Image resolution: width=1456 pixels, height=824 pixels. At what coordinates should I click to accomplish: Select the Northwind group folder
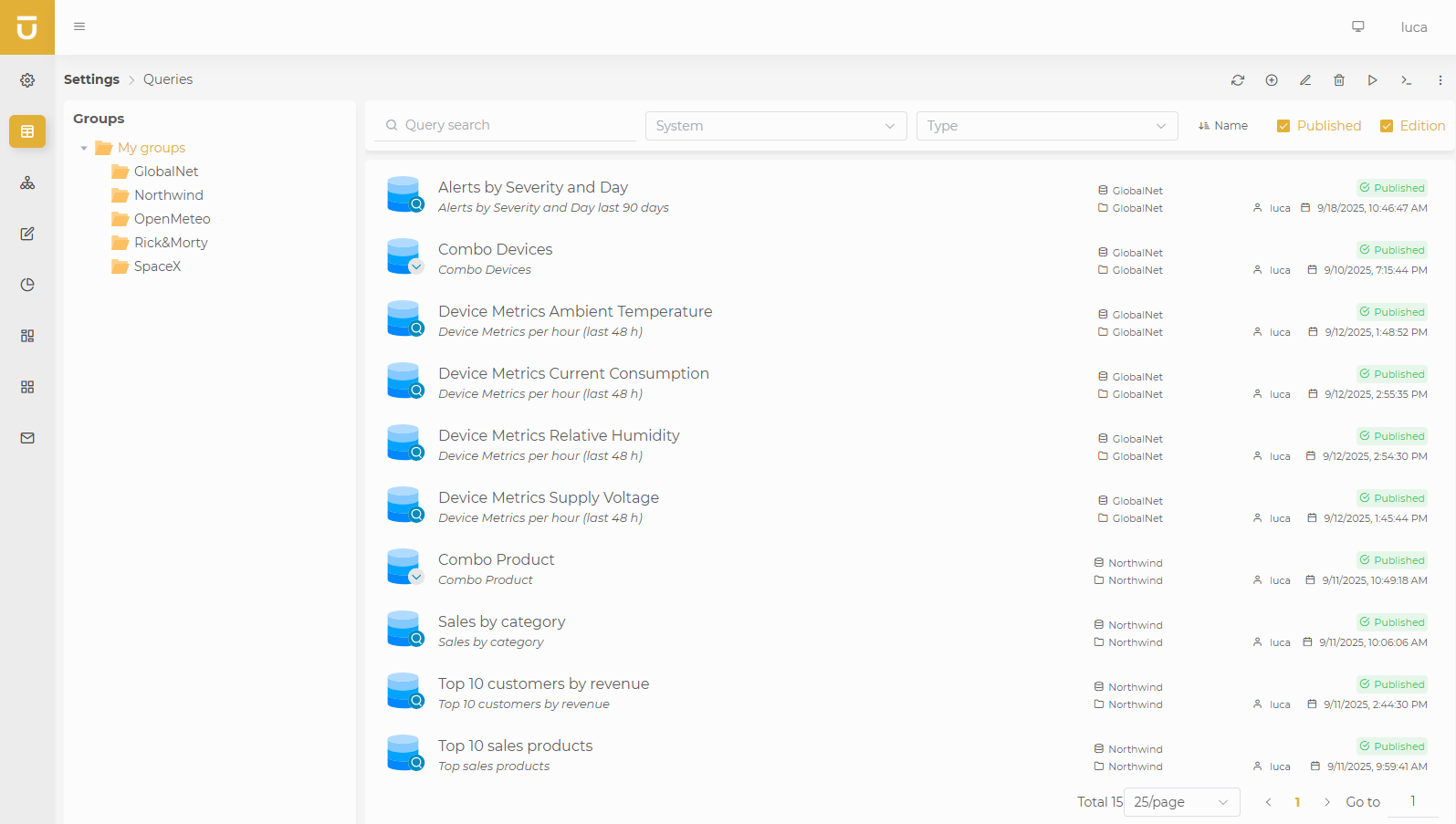(168, 195)
